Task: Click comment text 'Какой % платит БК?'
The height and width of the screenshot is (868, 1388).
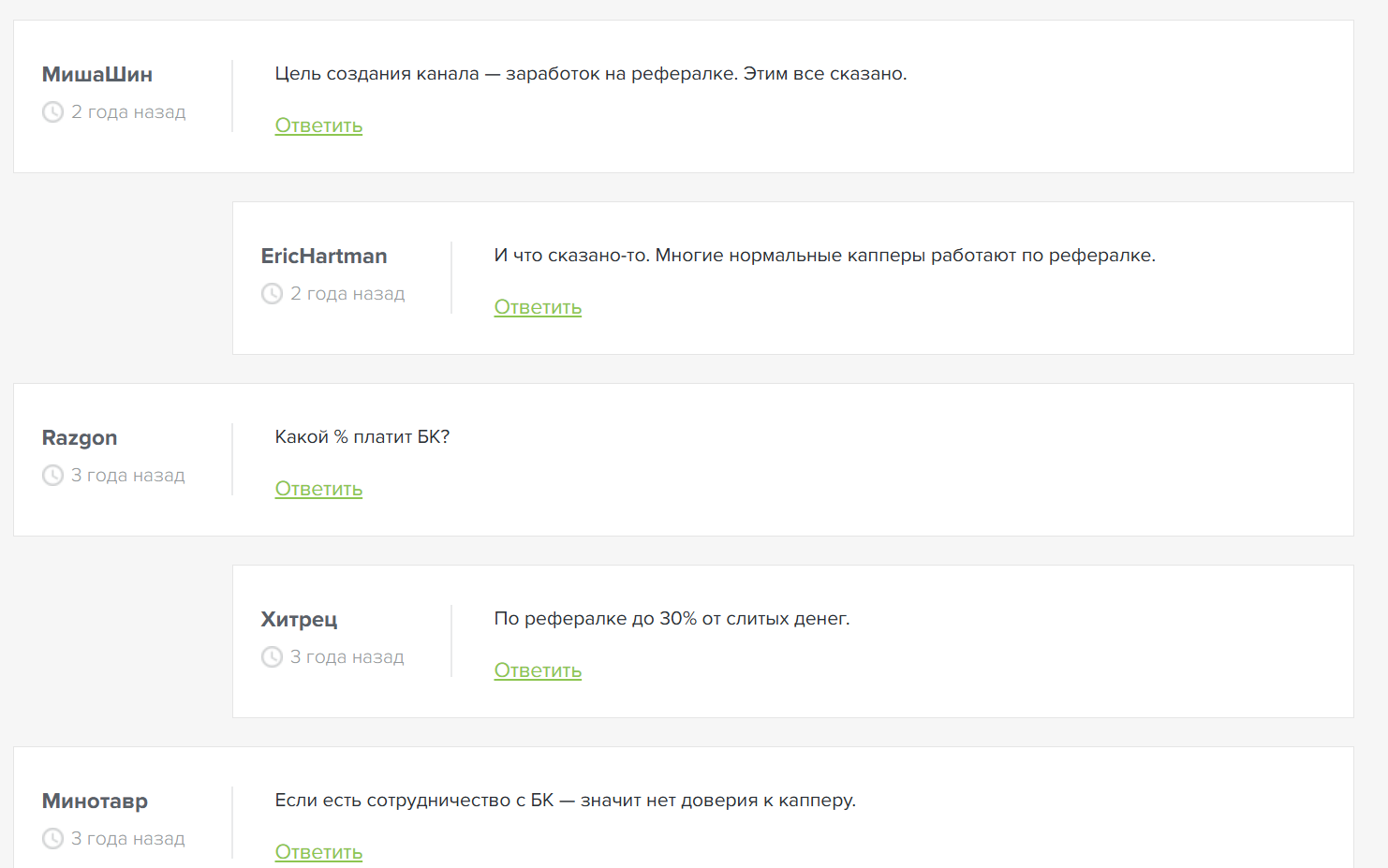Action: (362, 437)
